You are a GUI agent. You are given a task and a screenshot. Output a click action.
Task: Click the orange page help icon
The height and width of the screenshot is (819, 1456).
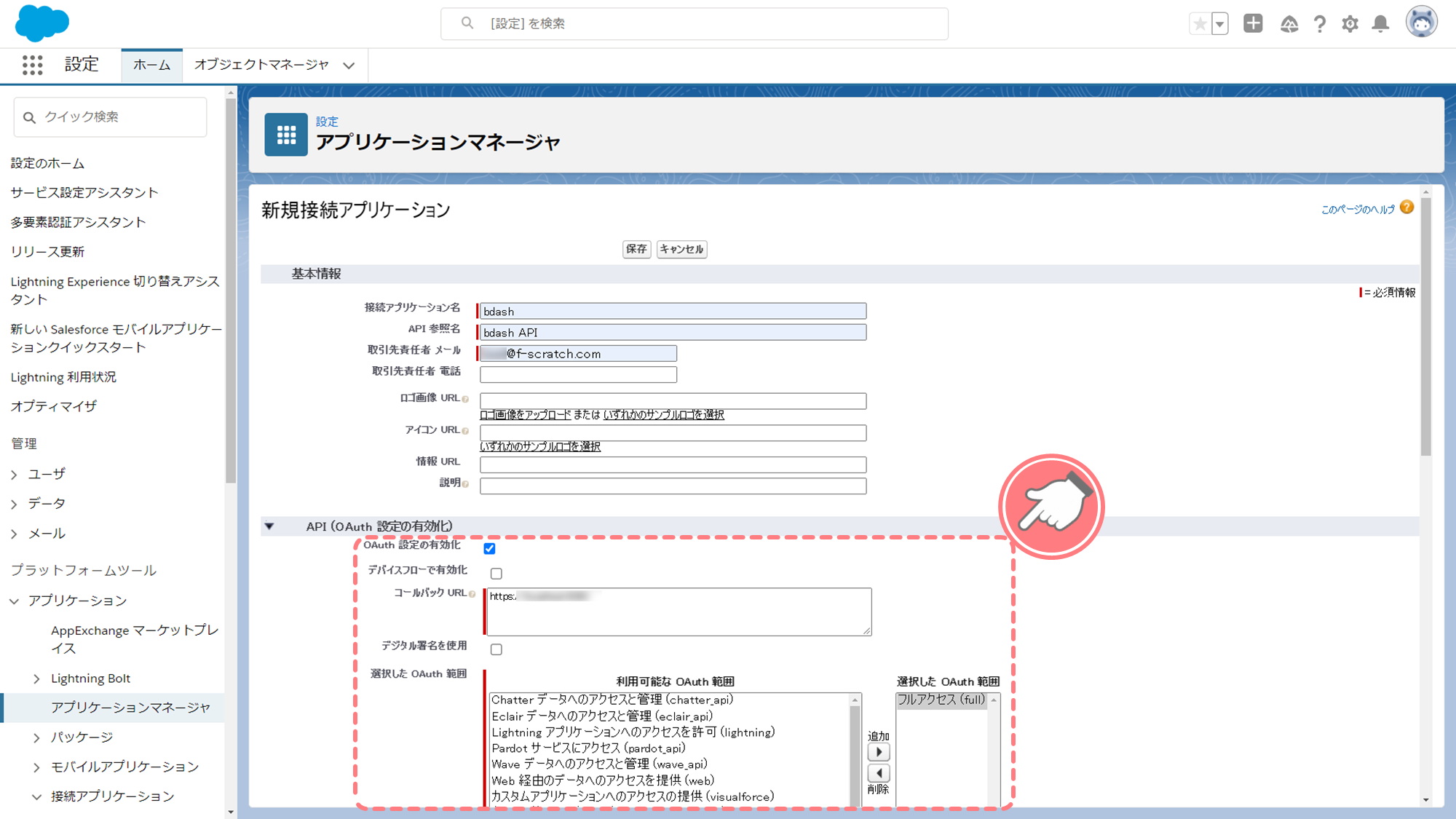(1407, 207)
